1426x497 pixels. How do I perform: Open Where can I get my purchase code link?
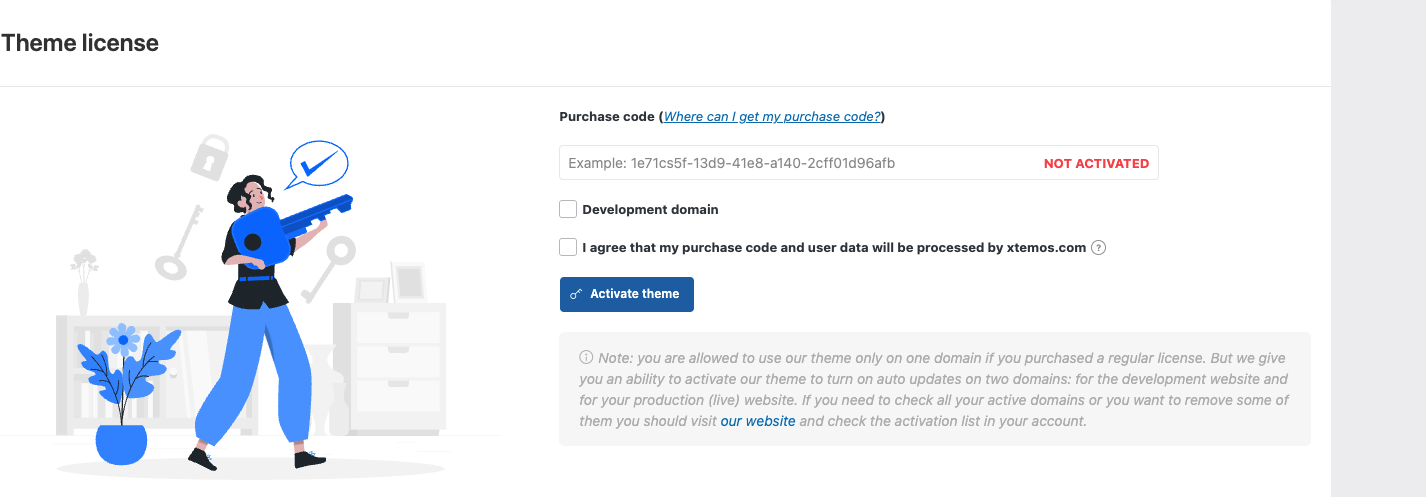(772, 117)
